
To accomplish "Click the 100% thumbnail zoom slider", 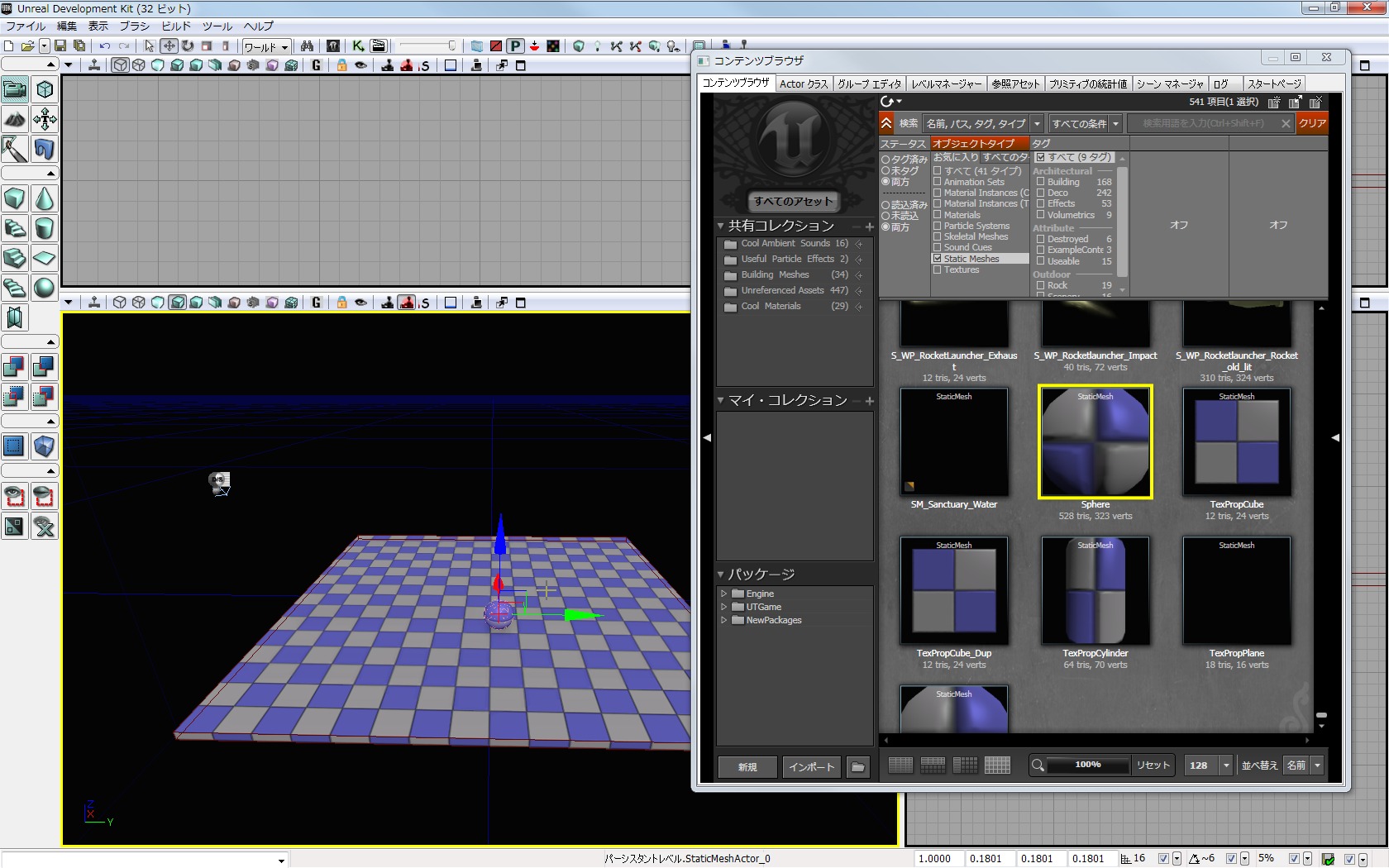I will [1087, 765].
